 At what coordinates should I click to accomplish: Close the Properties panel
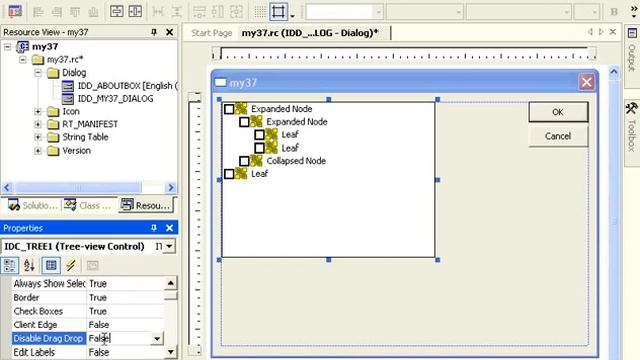tap(170, 228)
